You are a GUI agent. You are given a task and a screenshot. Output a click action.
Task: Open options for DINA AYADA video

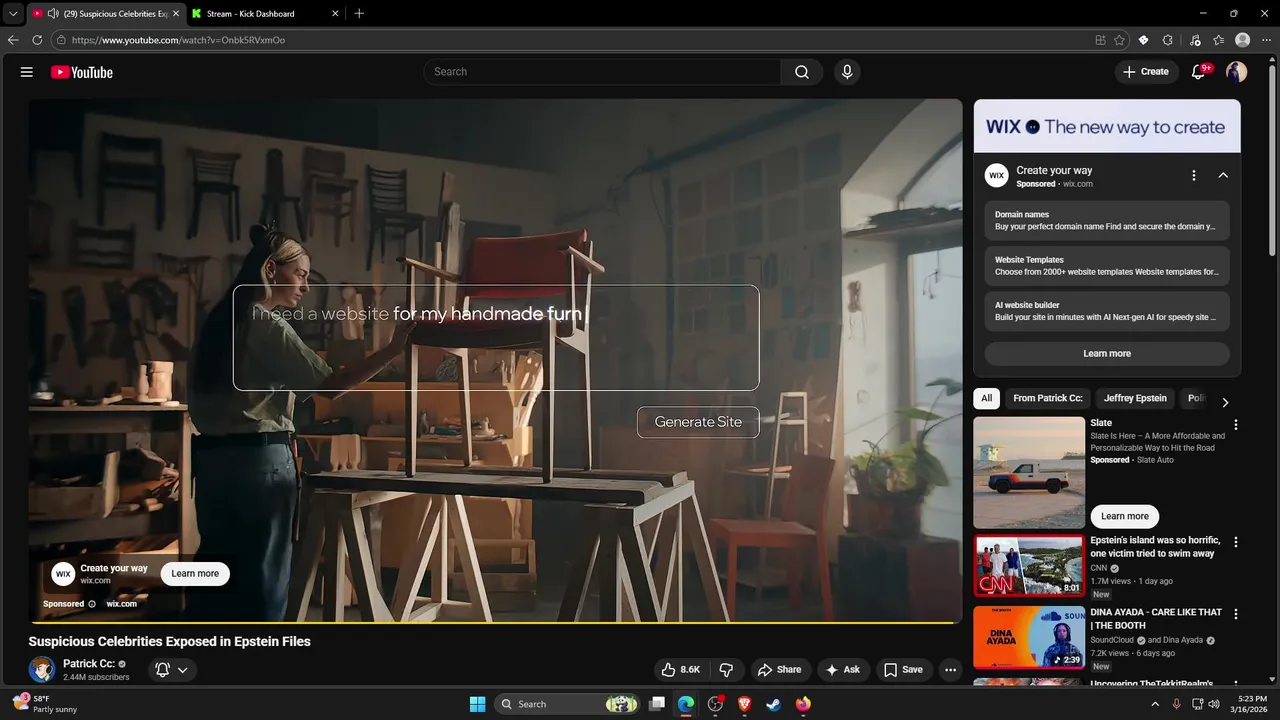[x=1236, y=614]
